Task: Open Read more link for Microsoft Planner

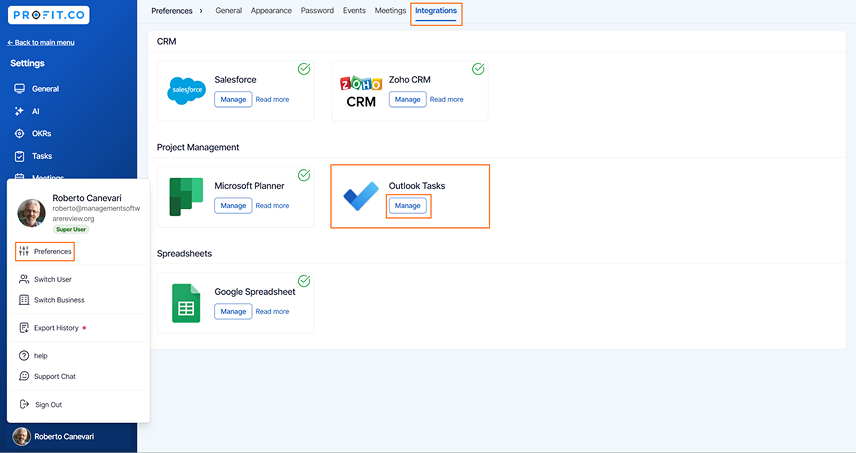Action: (272, 206)
